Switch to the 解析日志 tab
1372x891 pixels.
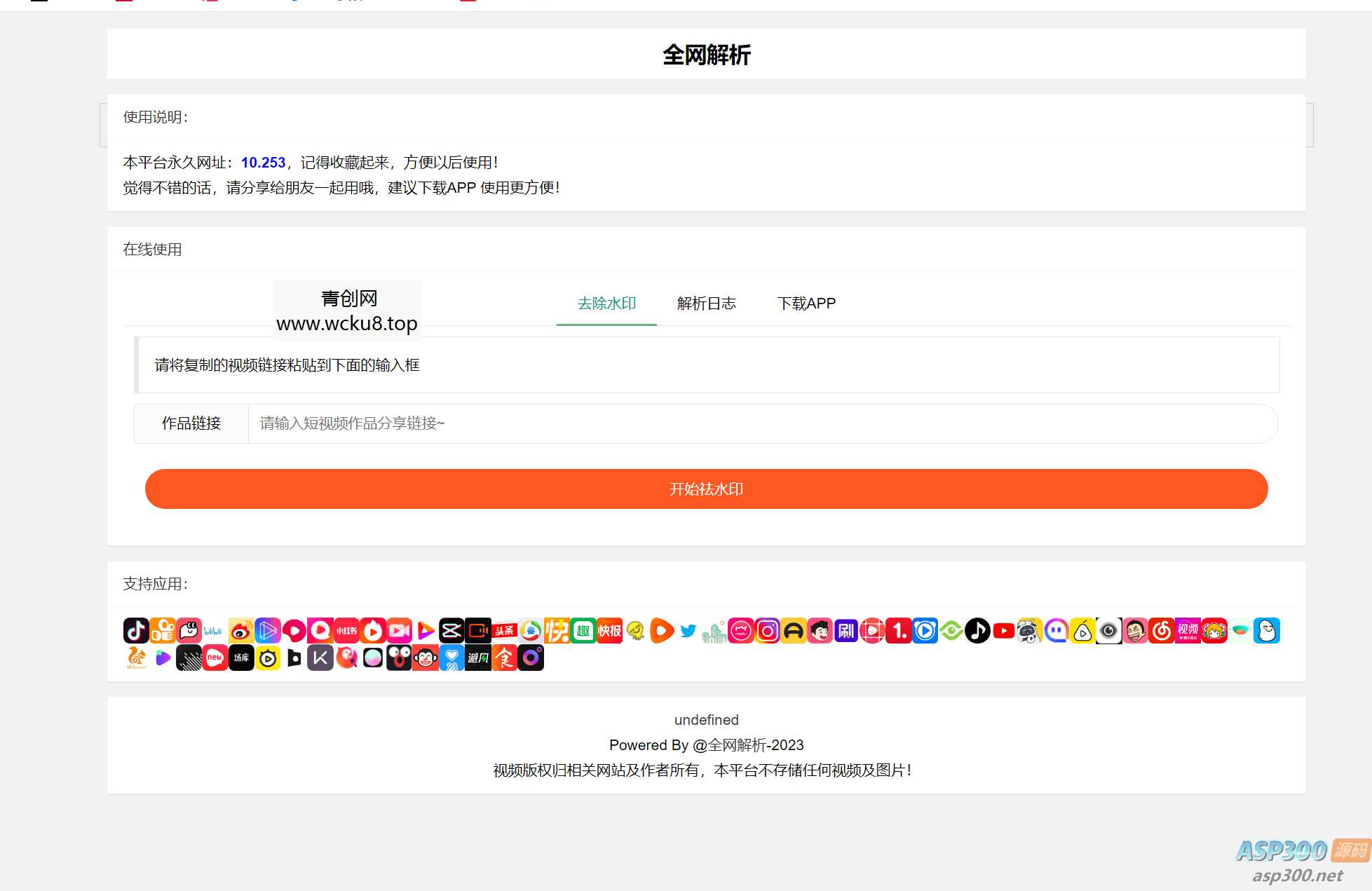coord(707,303)
